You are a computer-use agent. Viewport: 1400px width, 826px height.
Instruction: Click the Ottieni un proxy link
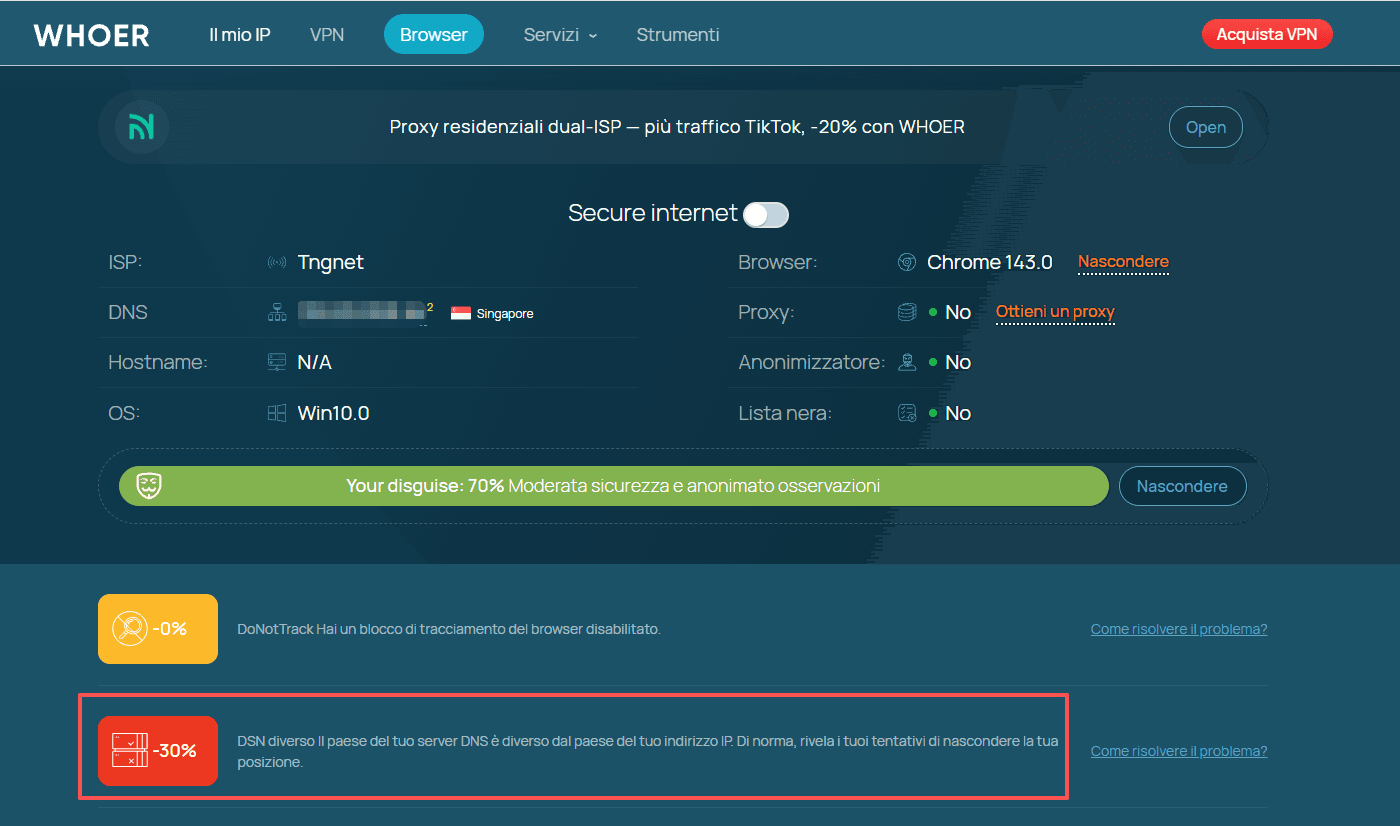(1055, 312)
